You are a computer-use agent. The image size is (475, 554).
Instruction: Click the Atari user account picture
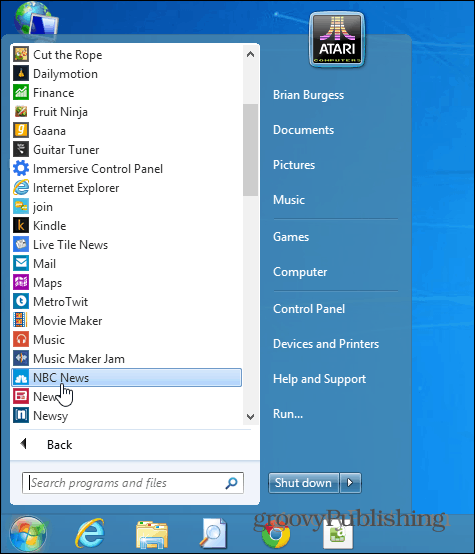click(337, 39)
